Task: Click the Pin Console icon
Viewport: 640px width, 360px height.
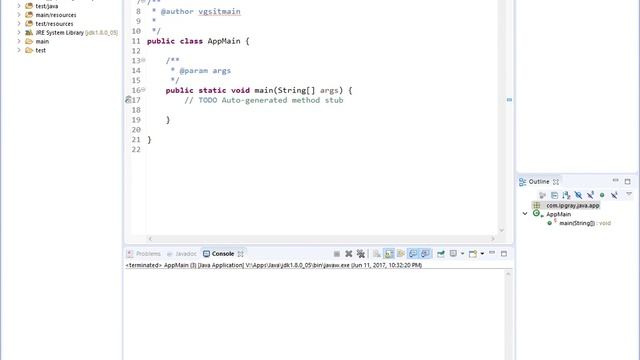Action: [441, 254]
